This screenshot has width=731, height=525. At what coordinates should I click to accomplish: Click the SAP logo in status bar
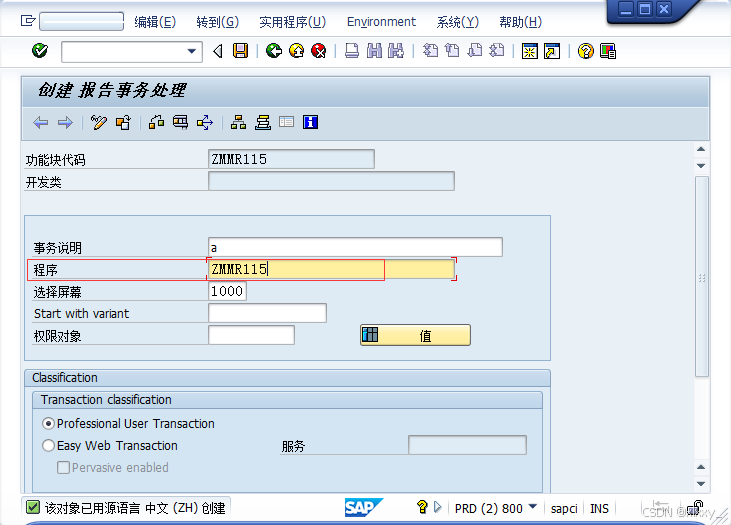364,507
